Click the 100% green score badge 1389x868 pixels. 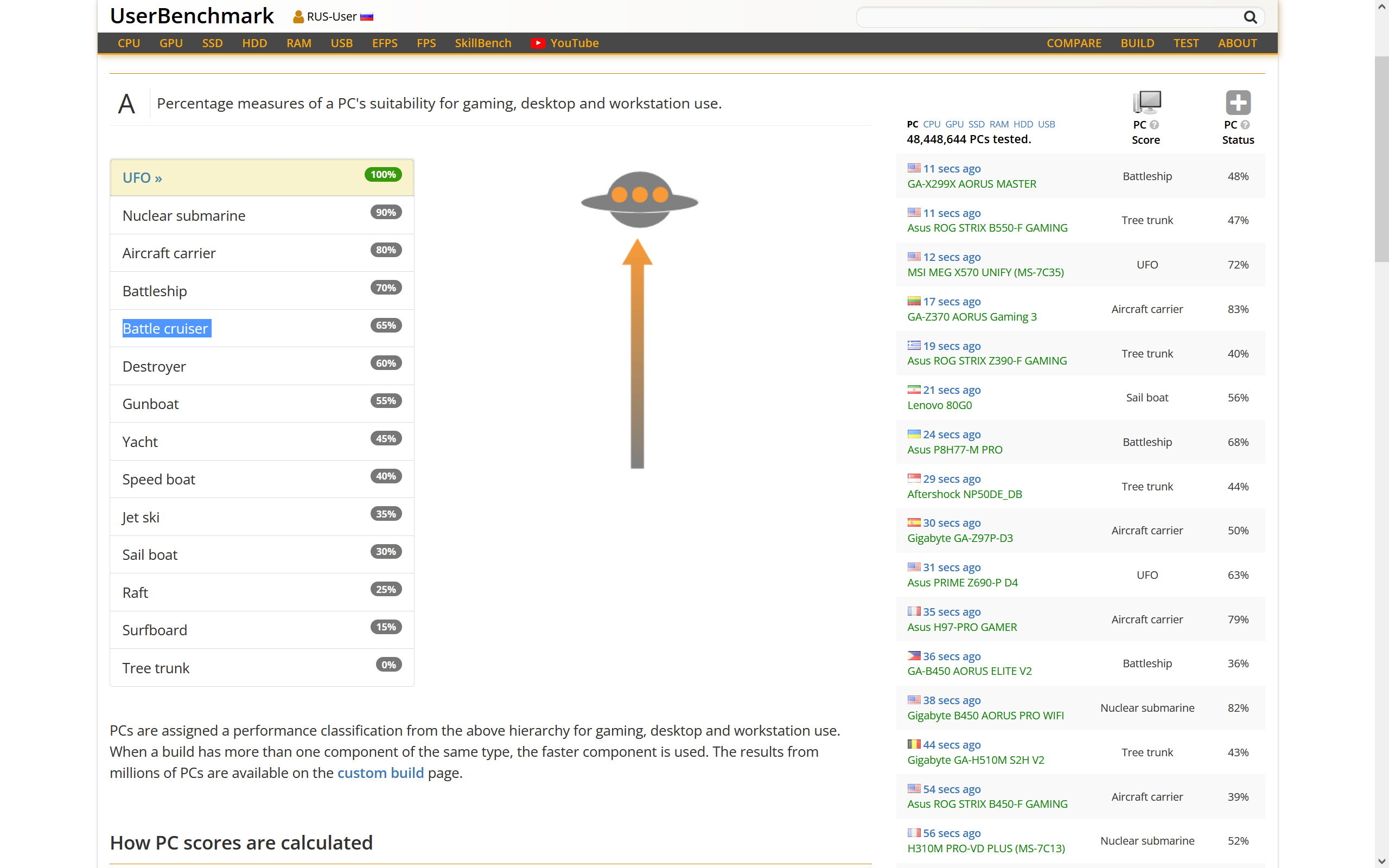(383, 175)
